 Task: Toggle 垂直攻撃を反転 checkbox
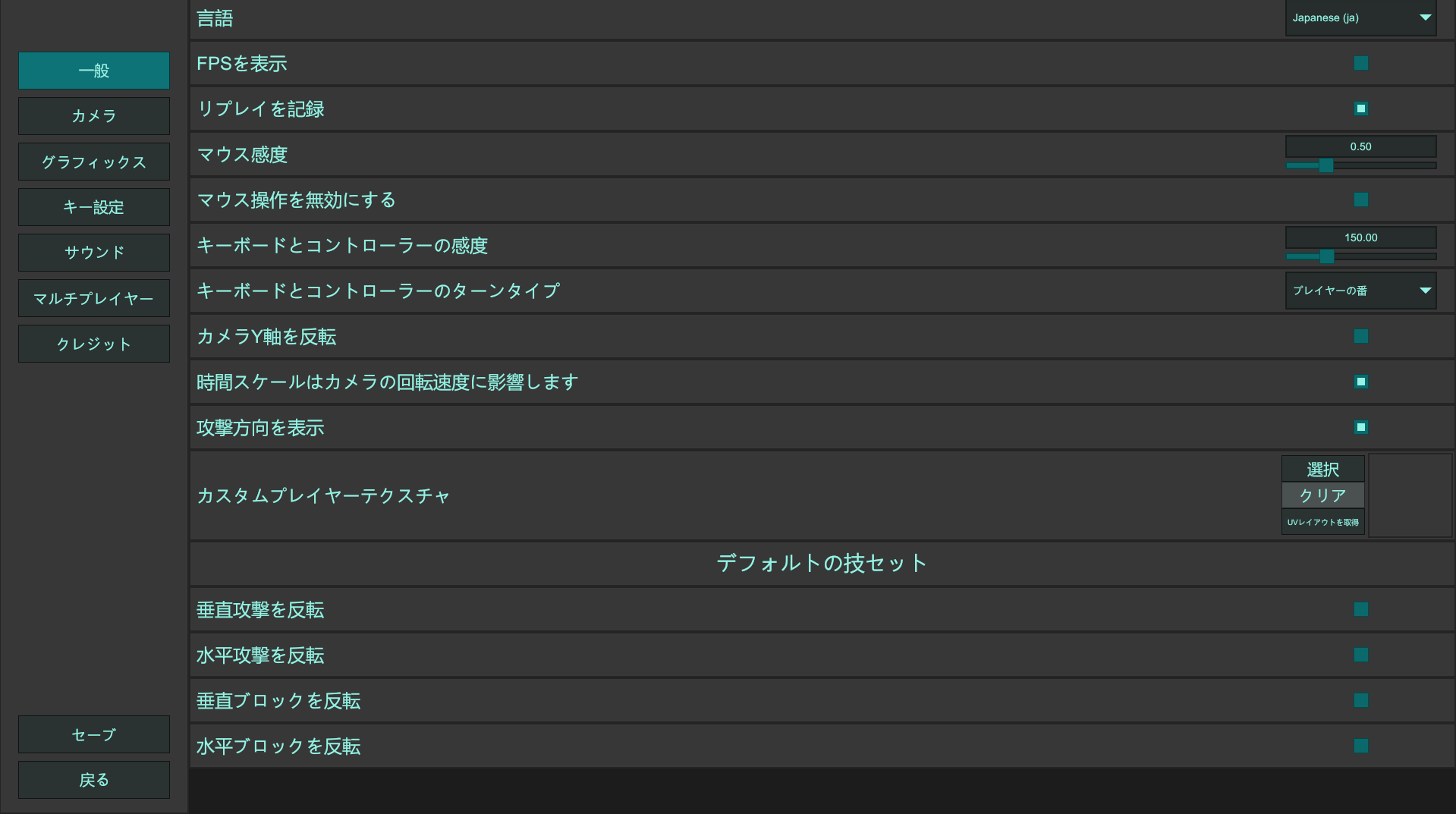pos(1360,609)
